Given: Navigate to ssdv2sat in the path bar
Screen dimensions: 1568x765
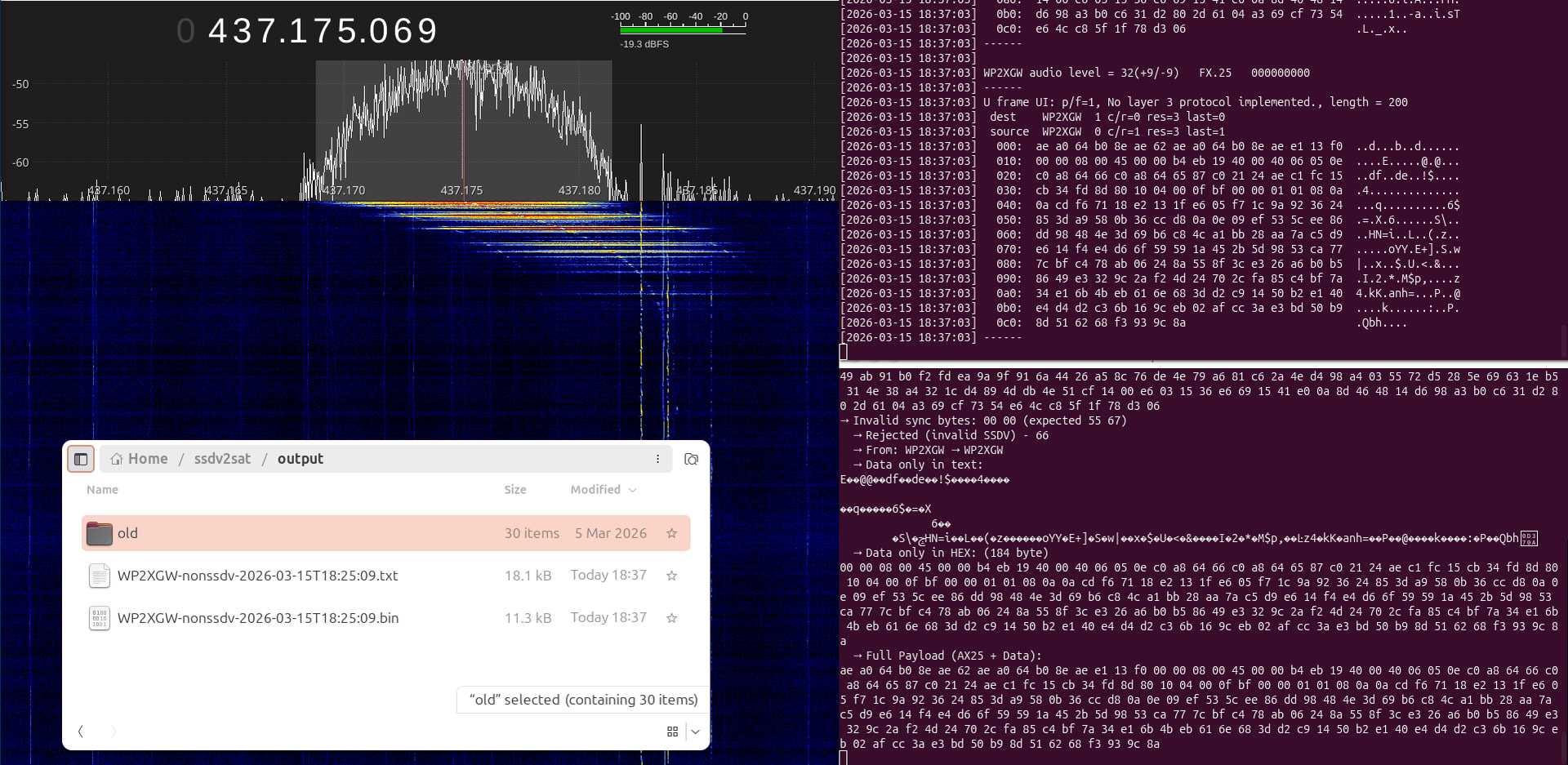Looking at the screenshot, I should (x=222, y=459).
